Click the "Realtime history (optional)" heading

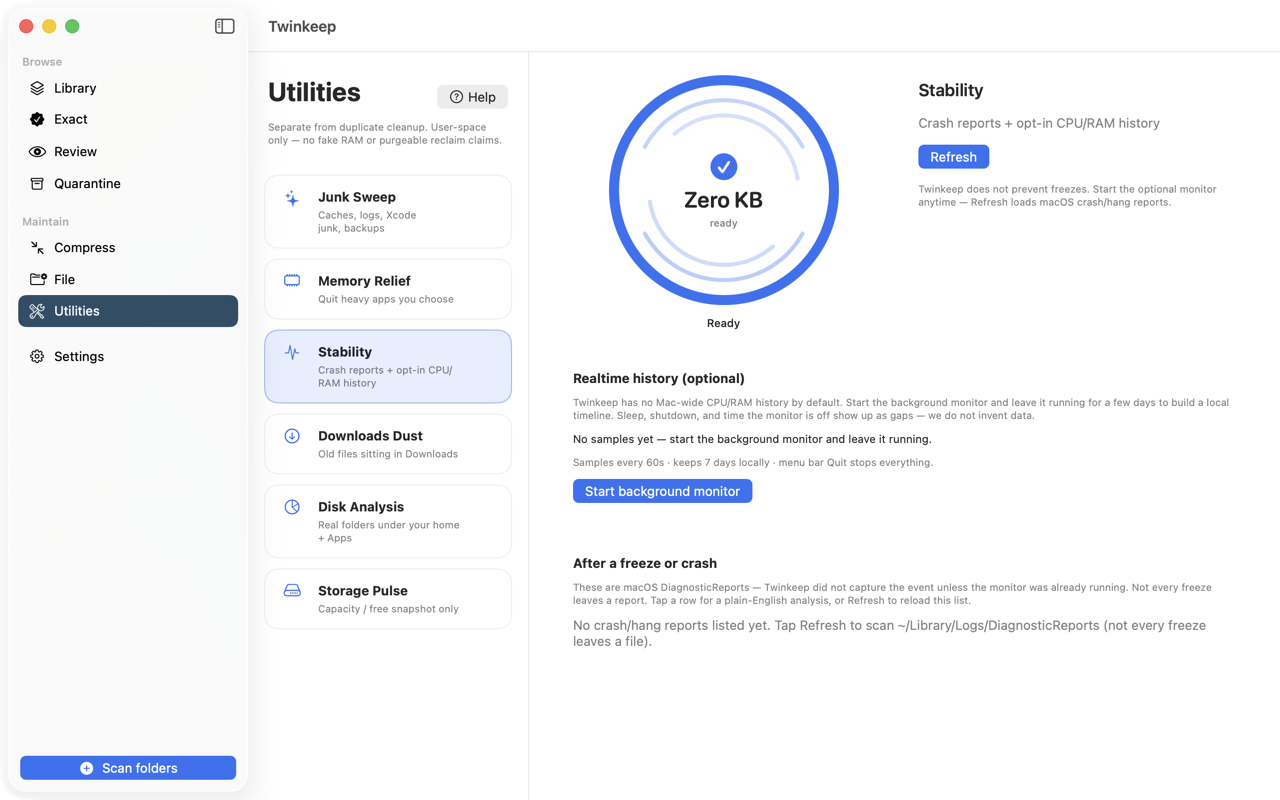pos(659,378)
